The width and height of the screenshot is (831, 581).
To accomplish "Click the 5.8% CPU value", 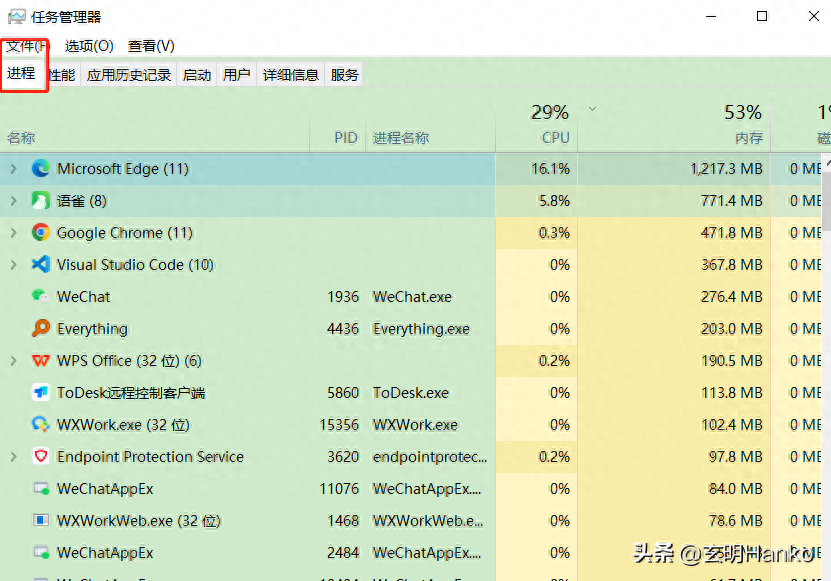I will (x=554, y=201).
